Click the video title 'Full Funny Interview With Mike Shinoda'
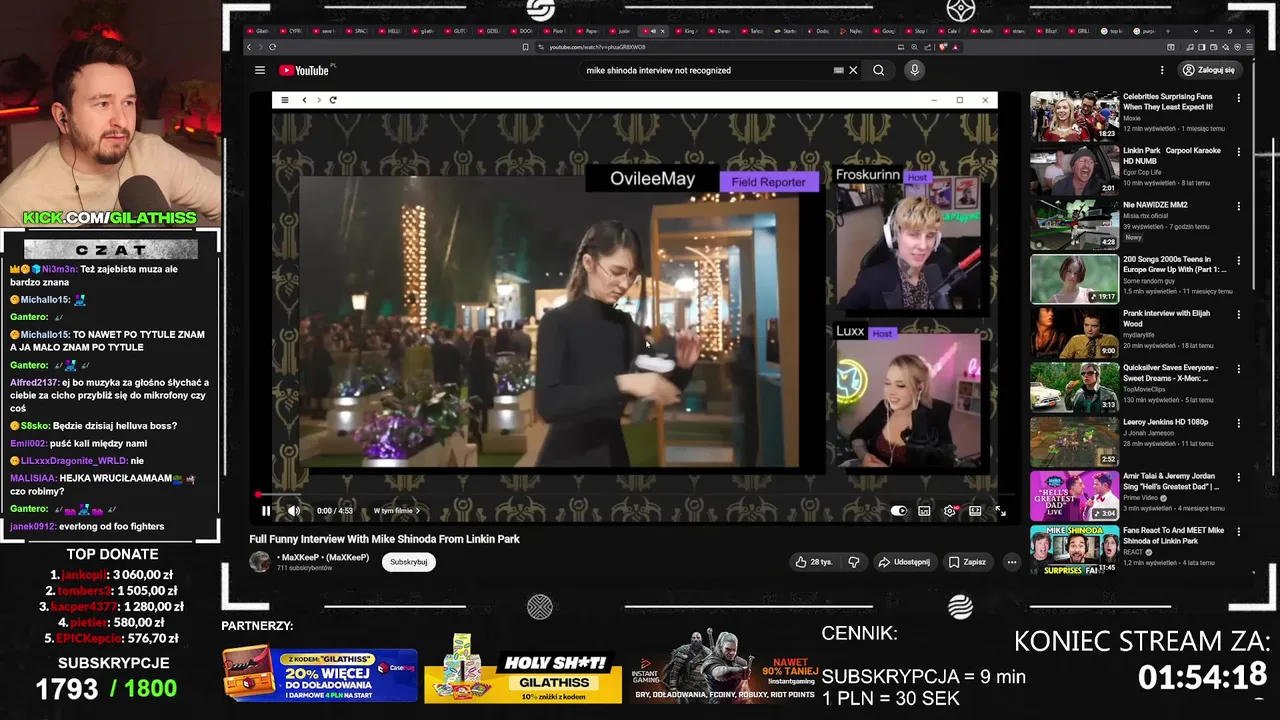The width and height of the screenshot is (1280, 720). pos(384,539)
